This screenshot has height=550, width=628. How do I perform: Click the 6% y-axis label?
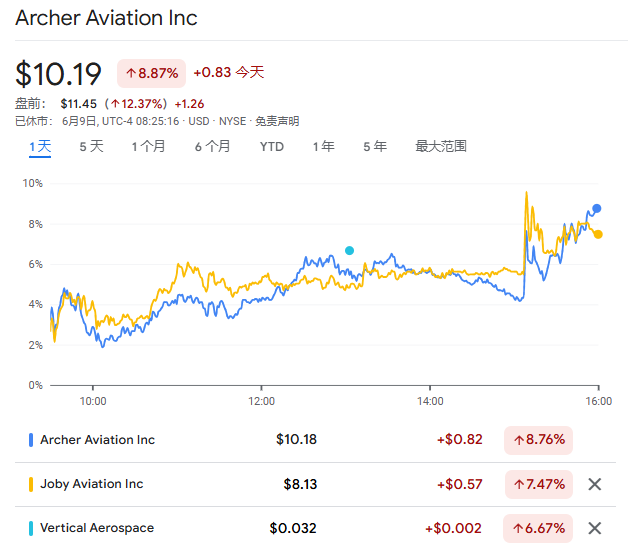tap(35, 264)
